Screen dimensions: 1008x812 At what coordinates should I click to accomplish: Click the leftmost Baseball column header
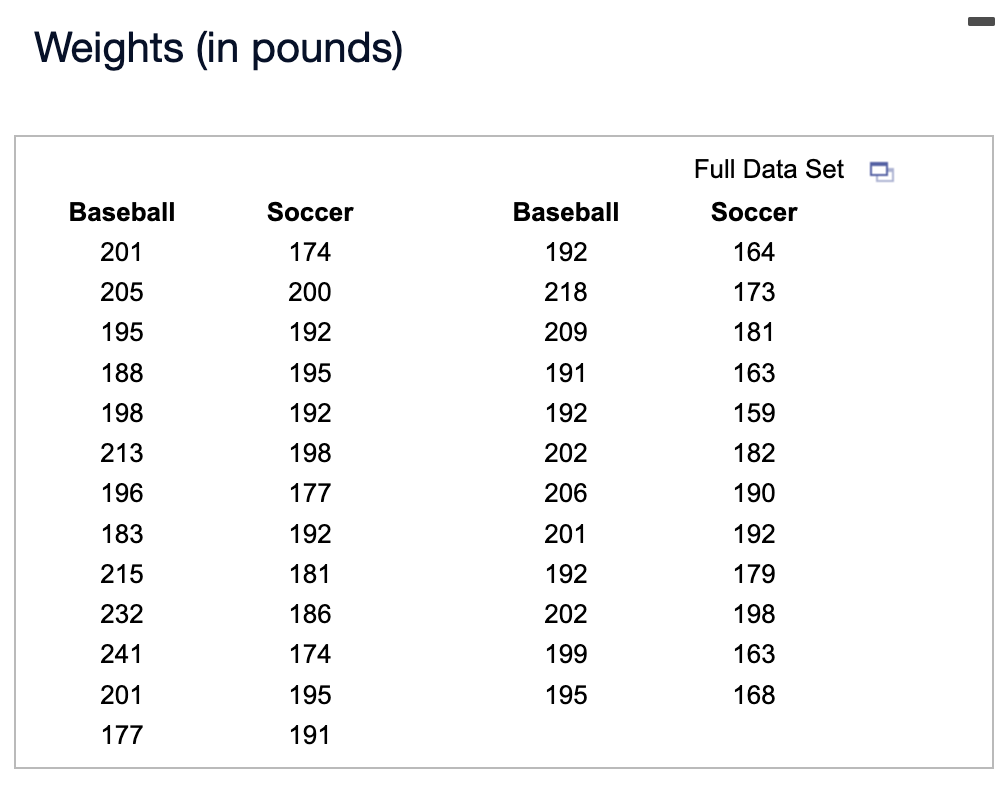pos(122,212)
